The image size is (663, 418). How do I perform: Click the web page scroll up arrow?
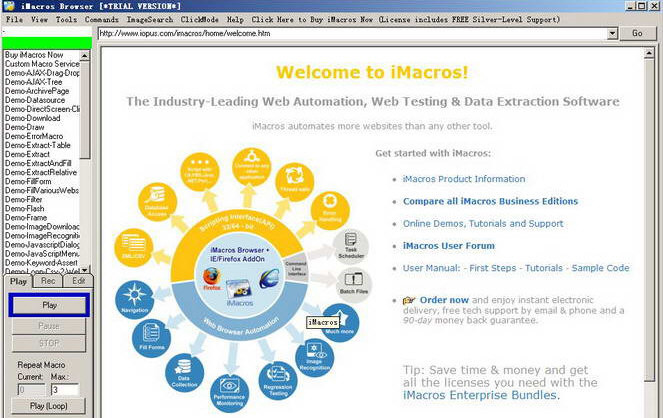[649, 53]
